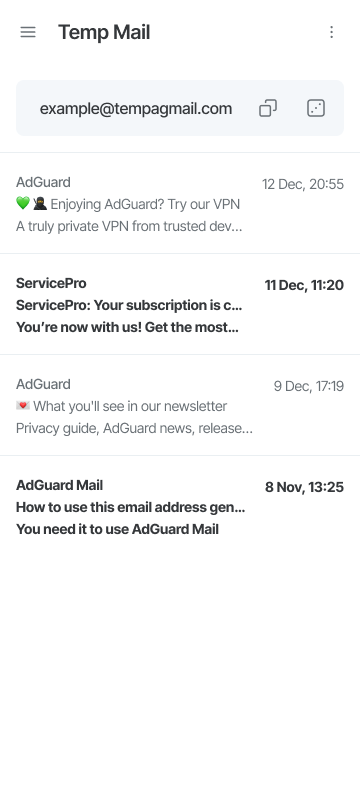
Task: Click the 9 Dec, 17:19 timestamp
Action: coord(308,386)
